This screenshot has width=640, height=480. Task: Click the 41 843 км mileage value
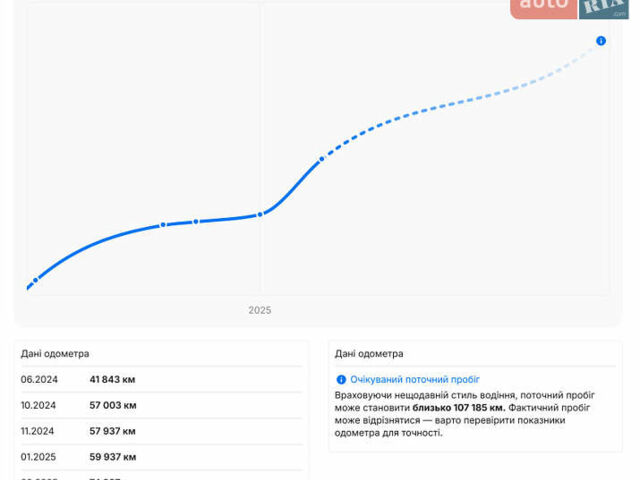pos(113,380)
